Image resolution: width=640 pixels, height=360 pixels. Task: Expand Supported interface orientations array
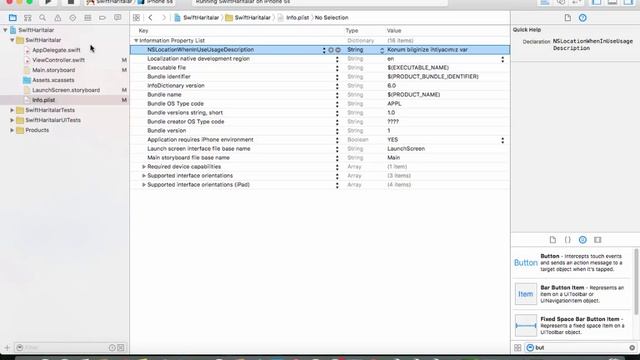[x=144, y=176]
